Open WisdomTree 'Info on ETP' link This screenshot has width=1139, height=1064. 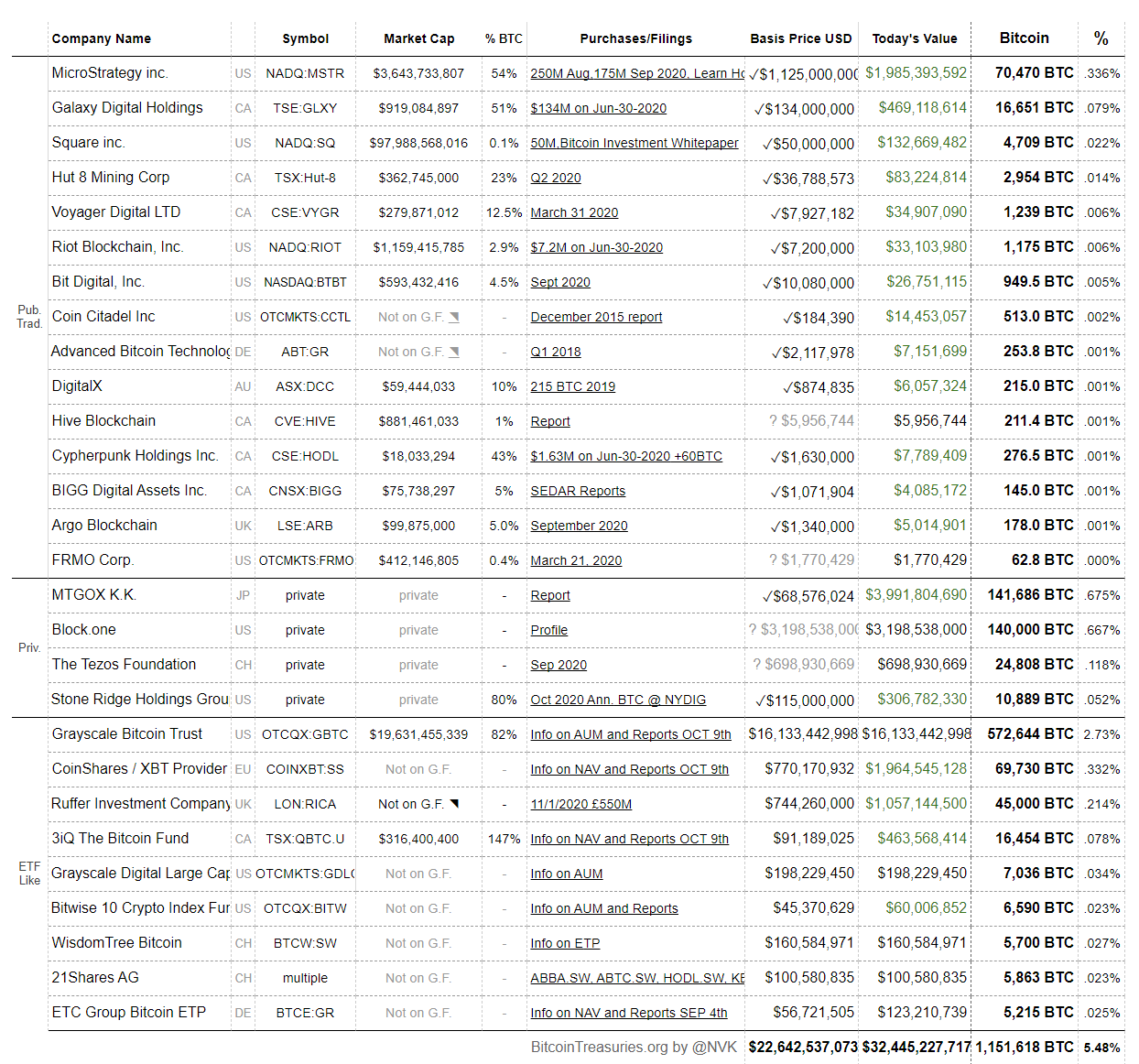[x=565, y=943]
